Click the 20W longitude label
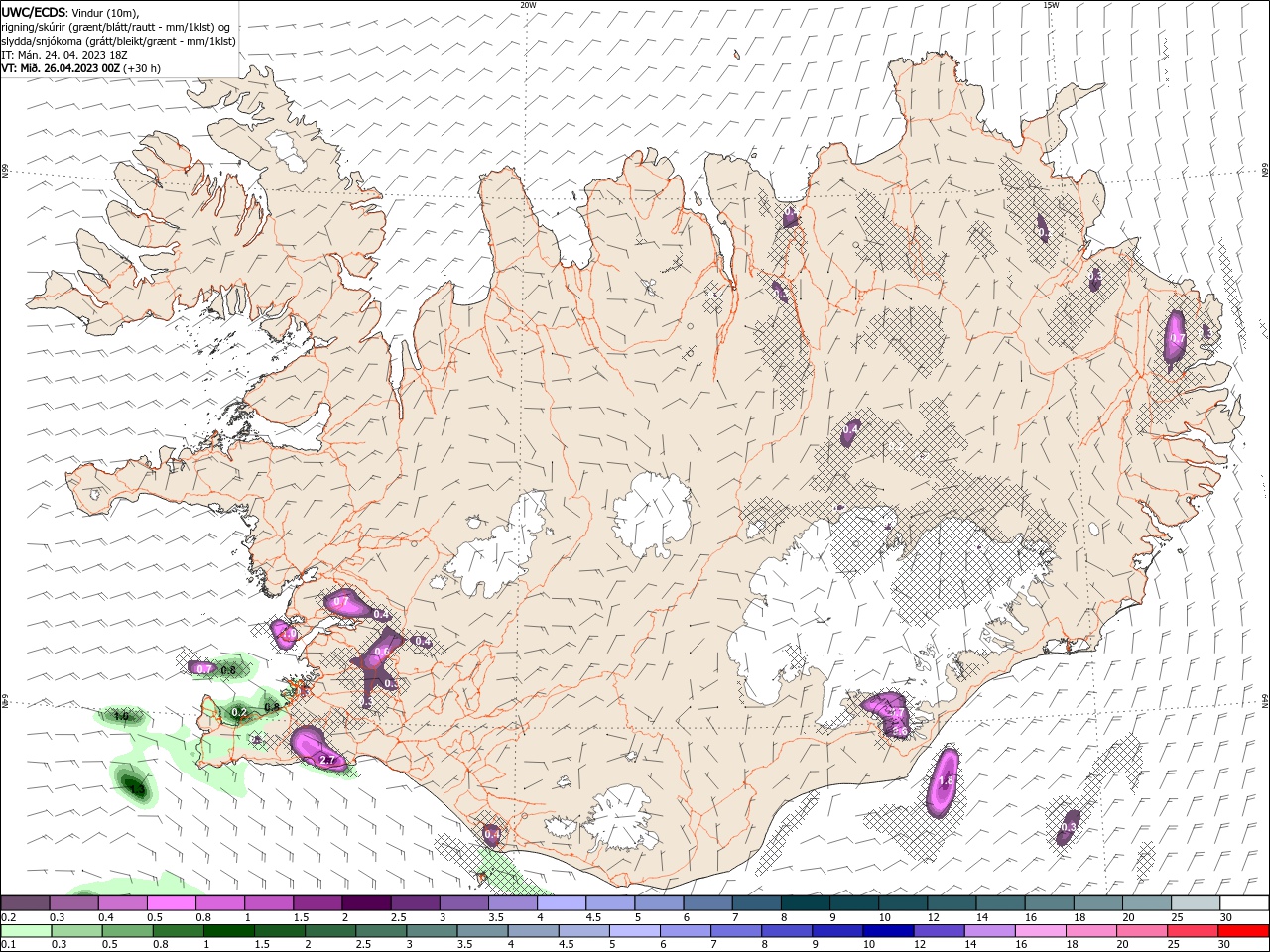Viewport: 1270px width, 952px height. coord(528,5)
